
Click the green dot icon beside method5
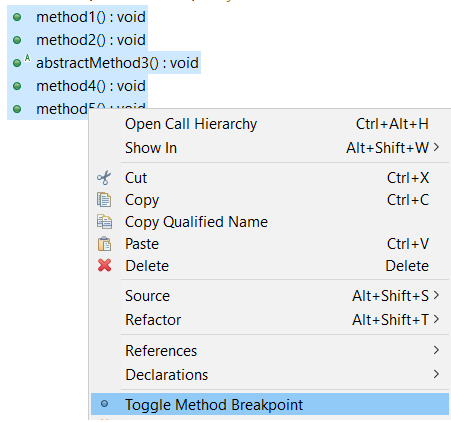tap(17, 109)
